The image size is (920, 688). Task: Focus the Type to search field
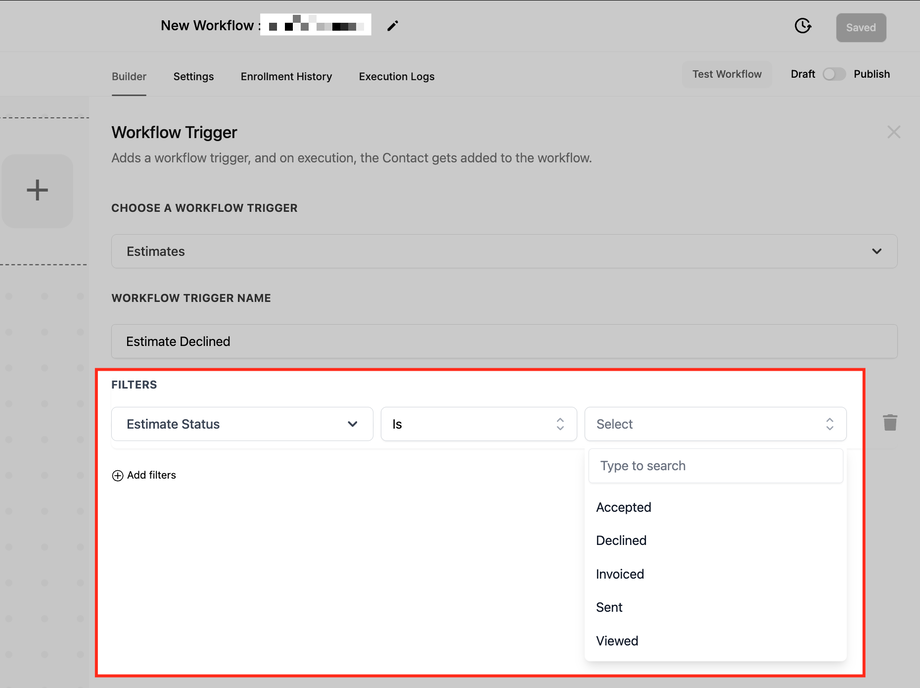(715, 466)
